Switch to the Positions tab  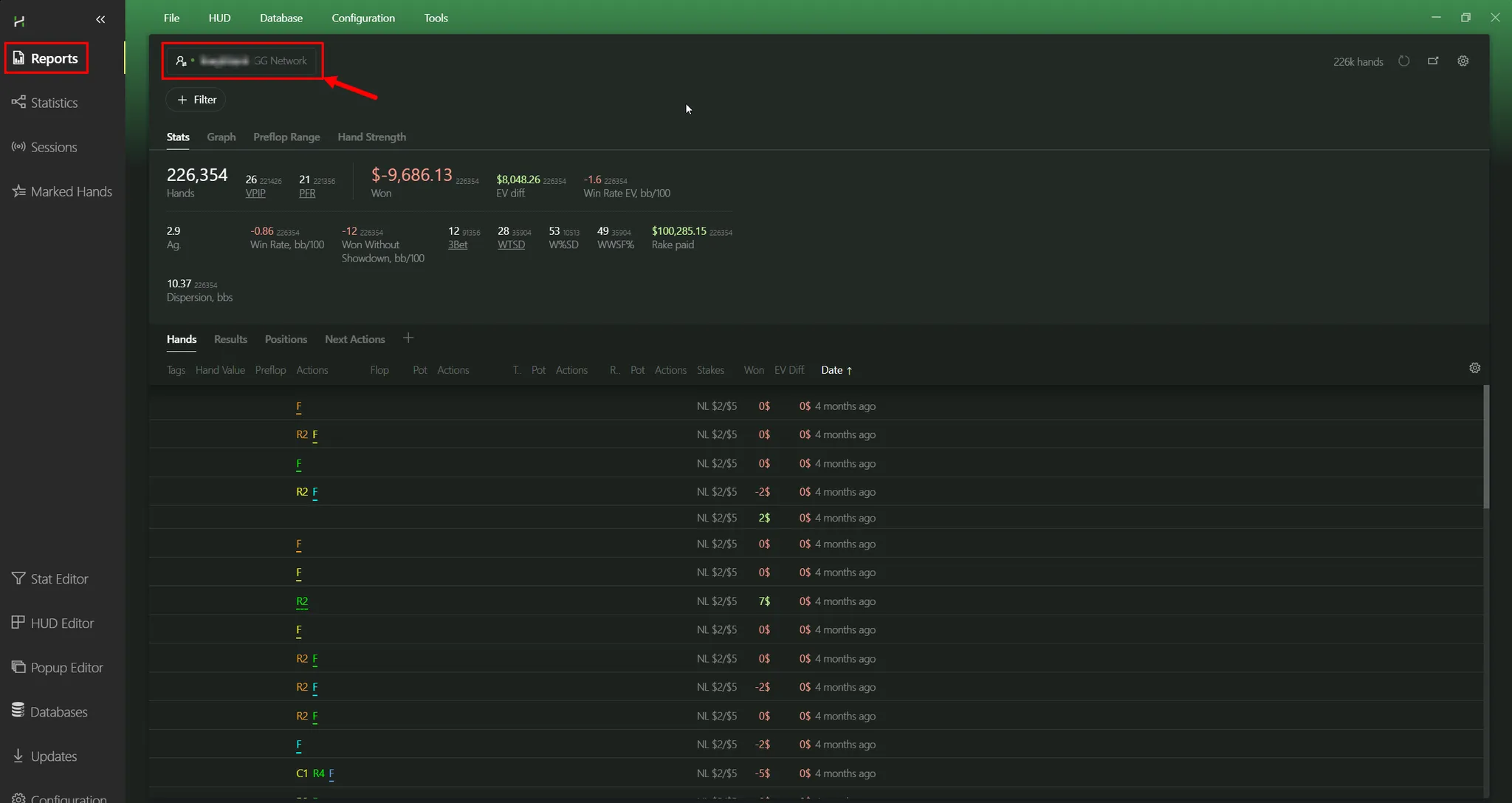click(x=286, y=339)
